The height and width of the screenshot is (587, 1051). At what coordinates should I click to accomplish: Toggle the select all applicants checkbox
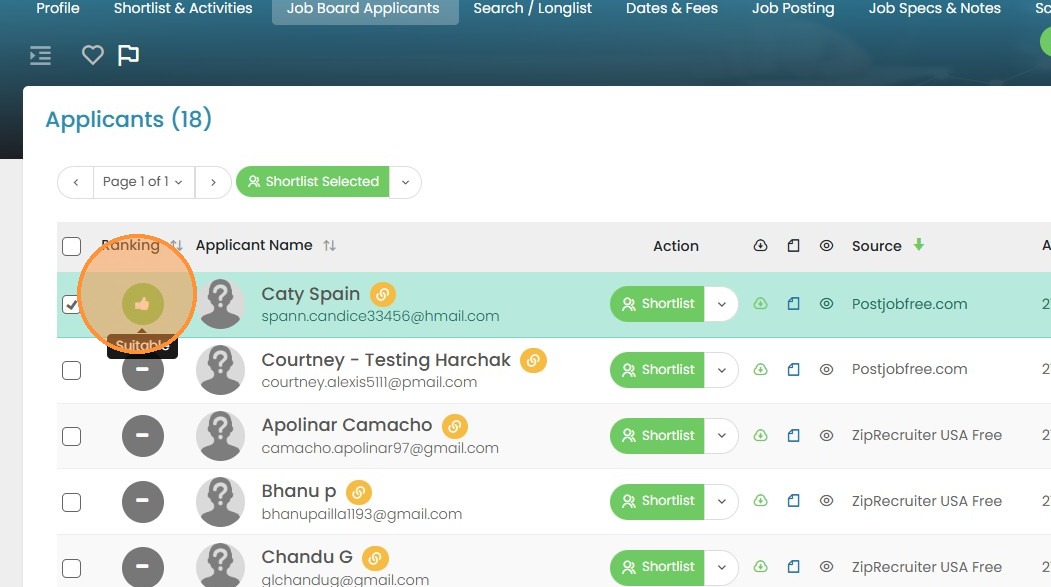(72, 246)
